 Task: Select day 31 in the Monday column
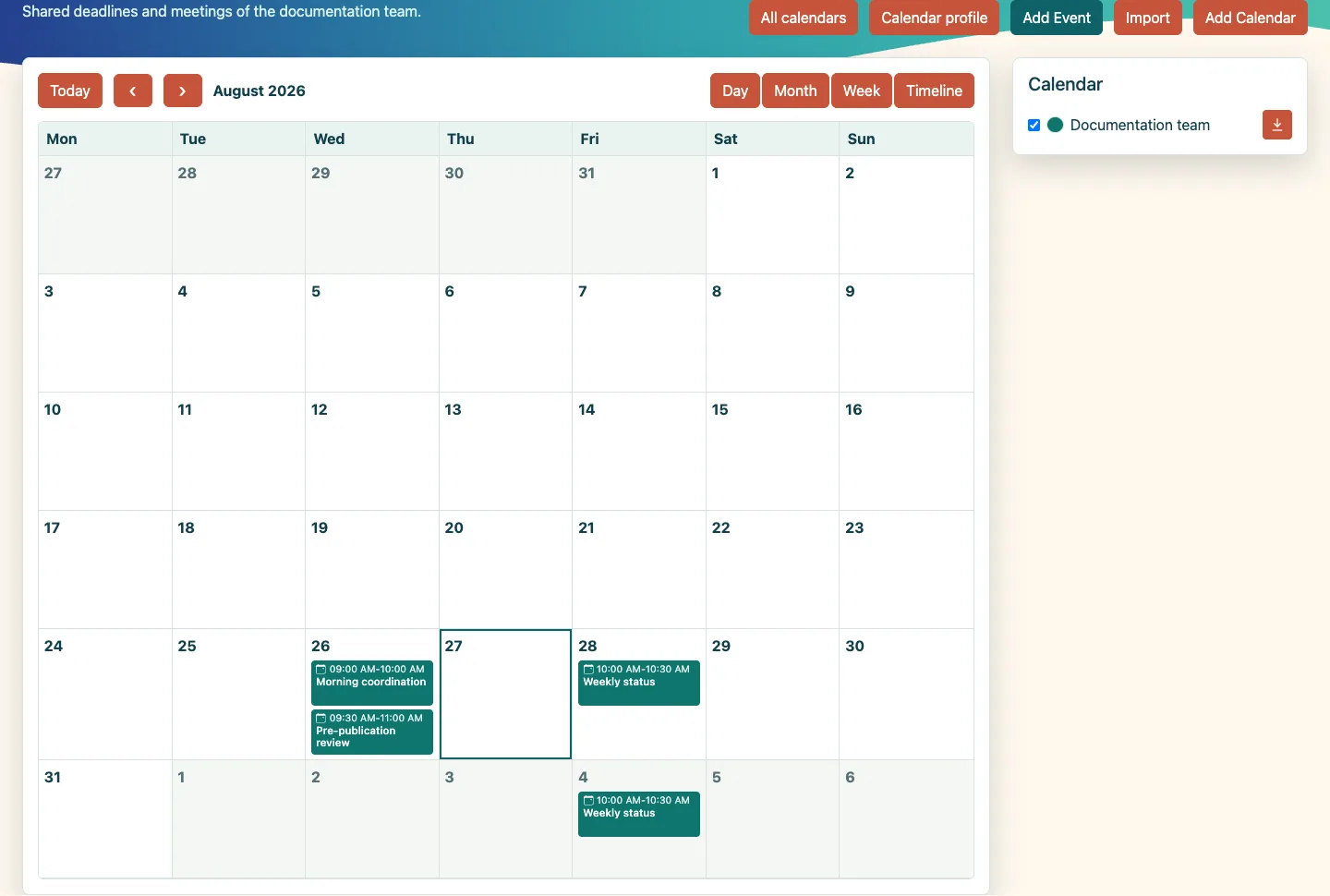click(x=104, y=818)
